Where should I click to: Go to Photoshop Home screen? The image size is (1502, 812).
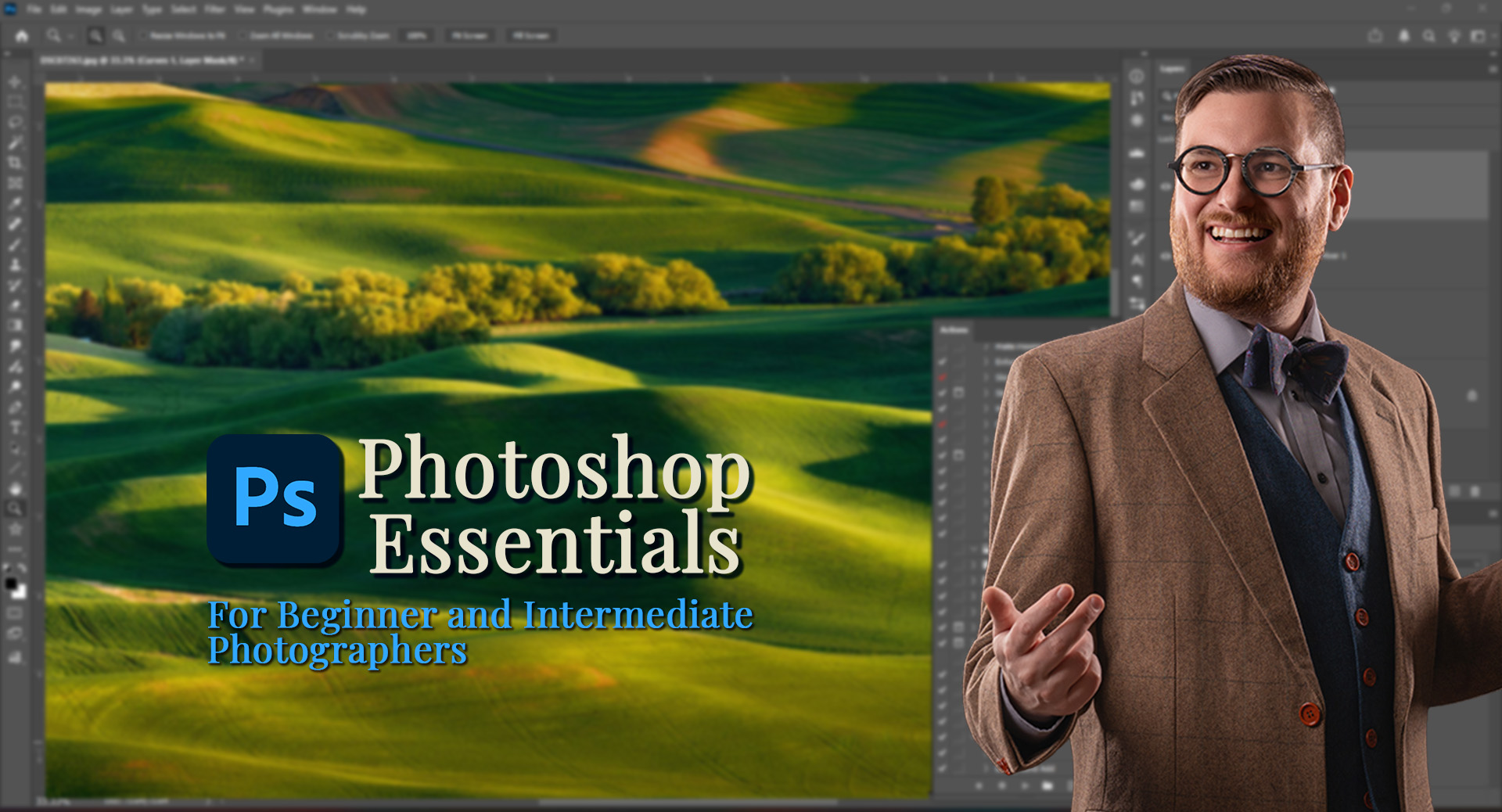point(22,36)
